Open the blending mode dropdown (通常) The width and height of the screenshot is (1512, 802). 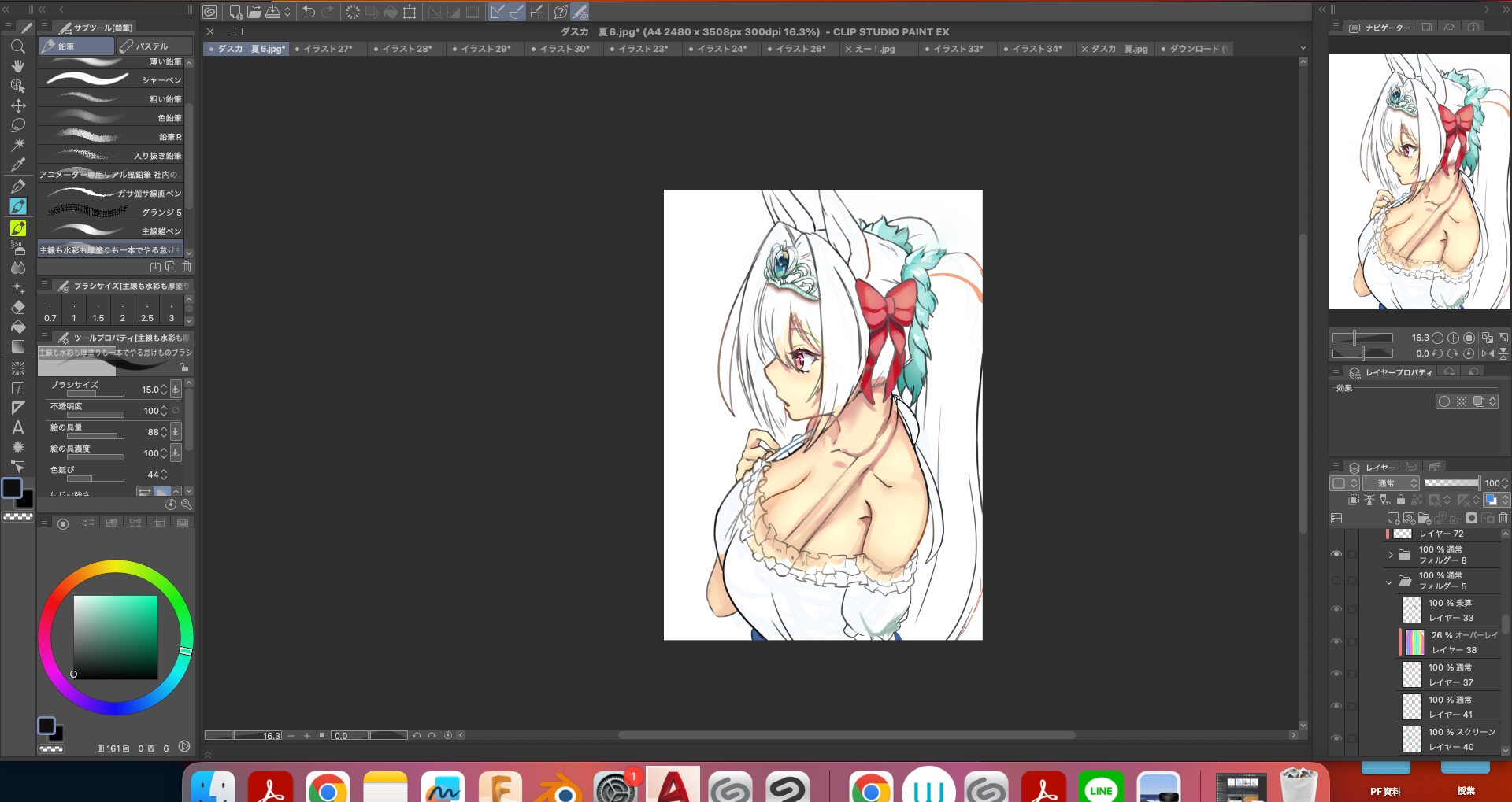coord(1392,483)
